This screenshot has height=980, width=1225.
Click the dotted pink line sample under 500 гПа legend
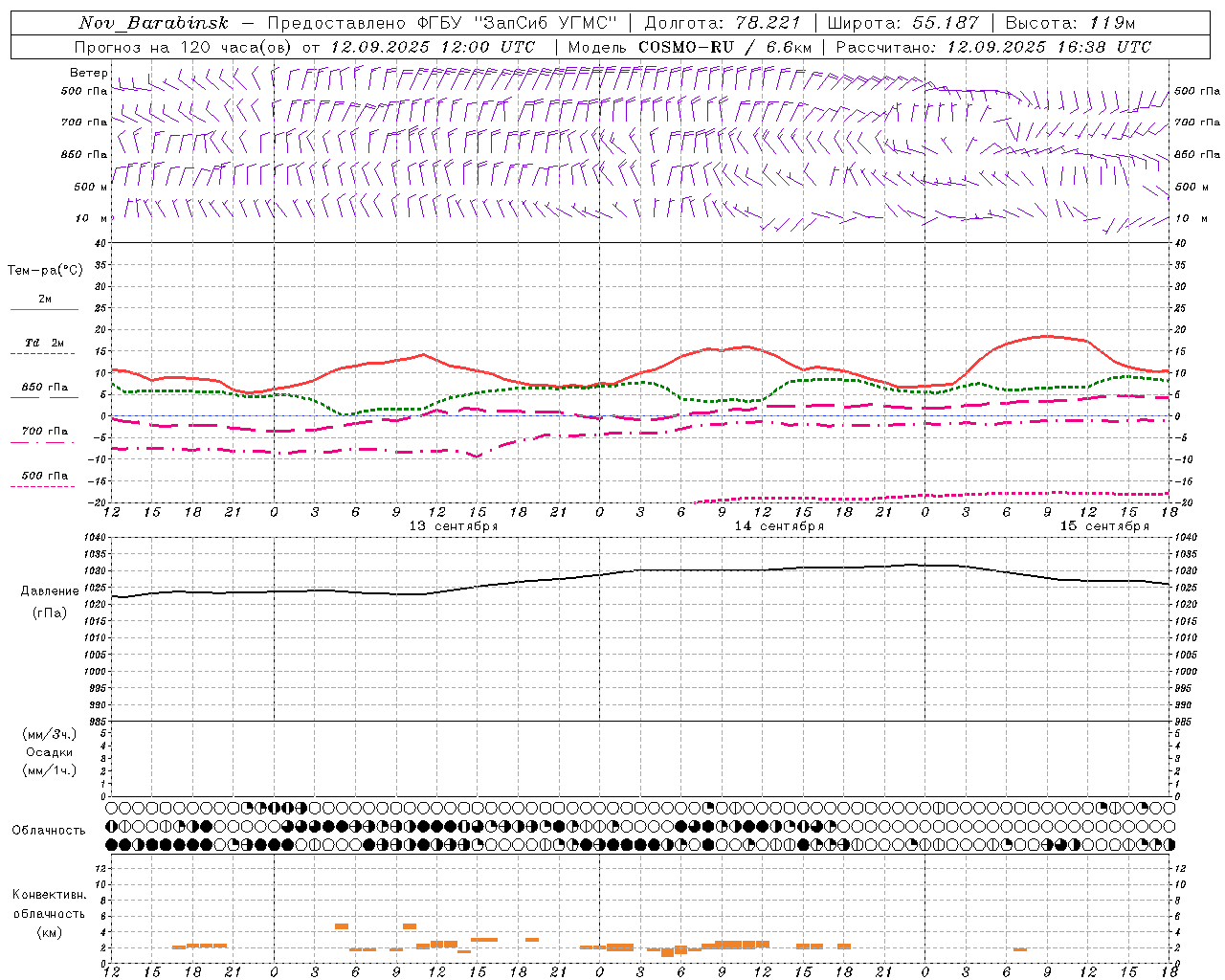(42, 486)
